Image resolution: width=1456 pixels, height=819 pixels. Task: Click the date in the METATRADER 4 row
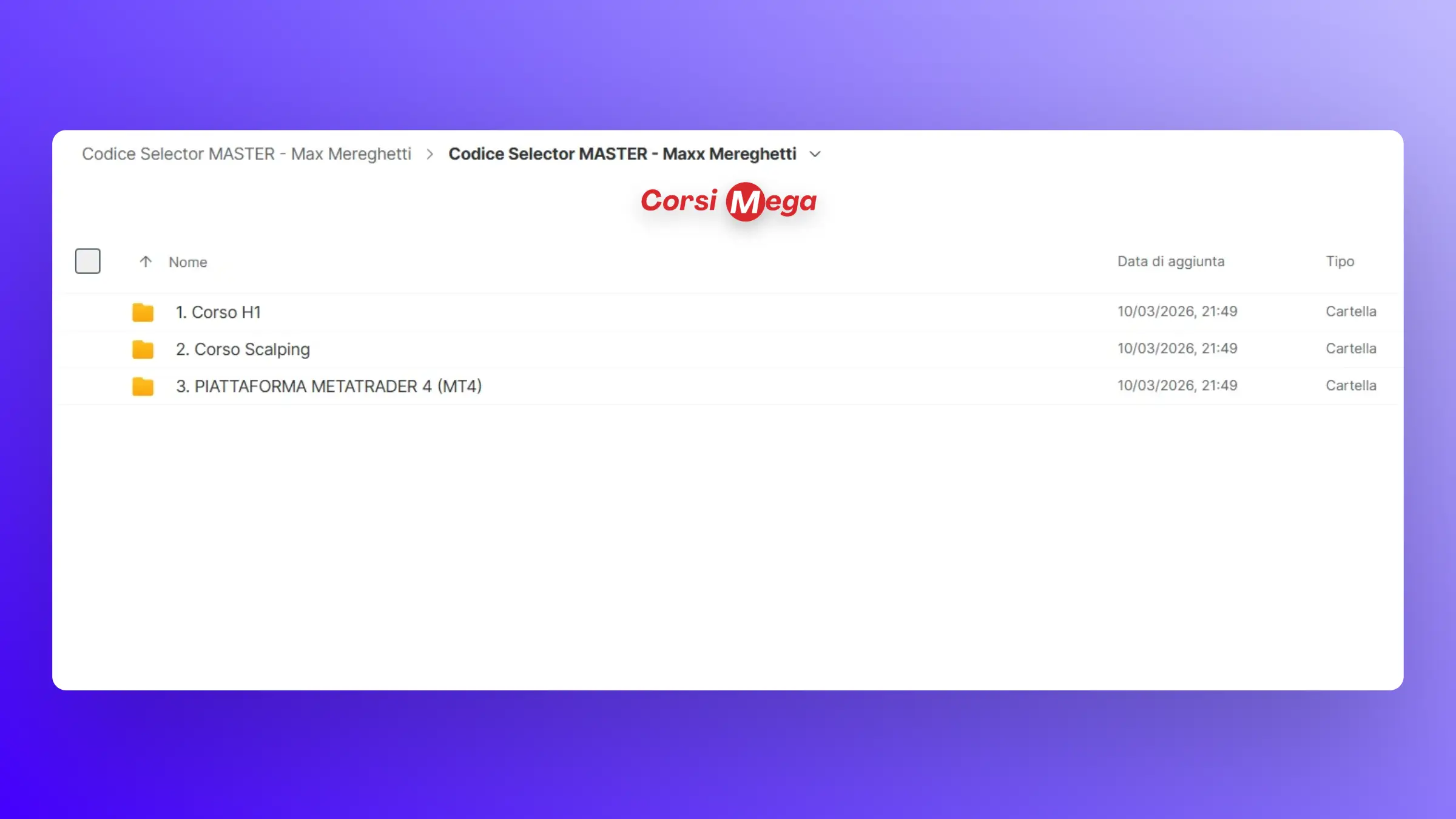[1177, 386]
